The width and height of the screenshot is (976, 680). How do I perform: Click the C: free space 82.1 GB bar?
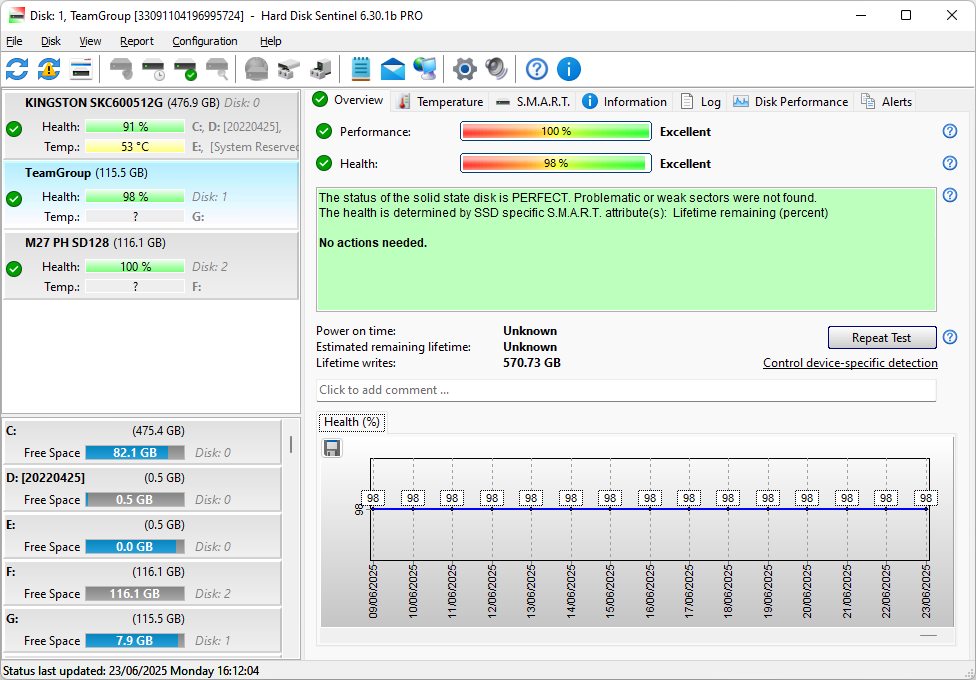pyautogui.click(x=135, y=453)
